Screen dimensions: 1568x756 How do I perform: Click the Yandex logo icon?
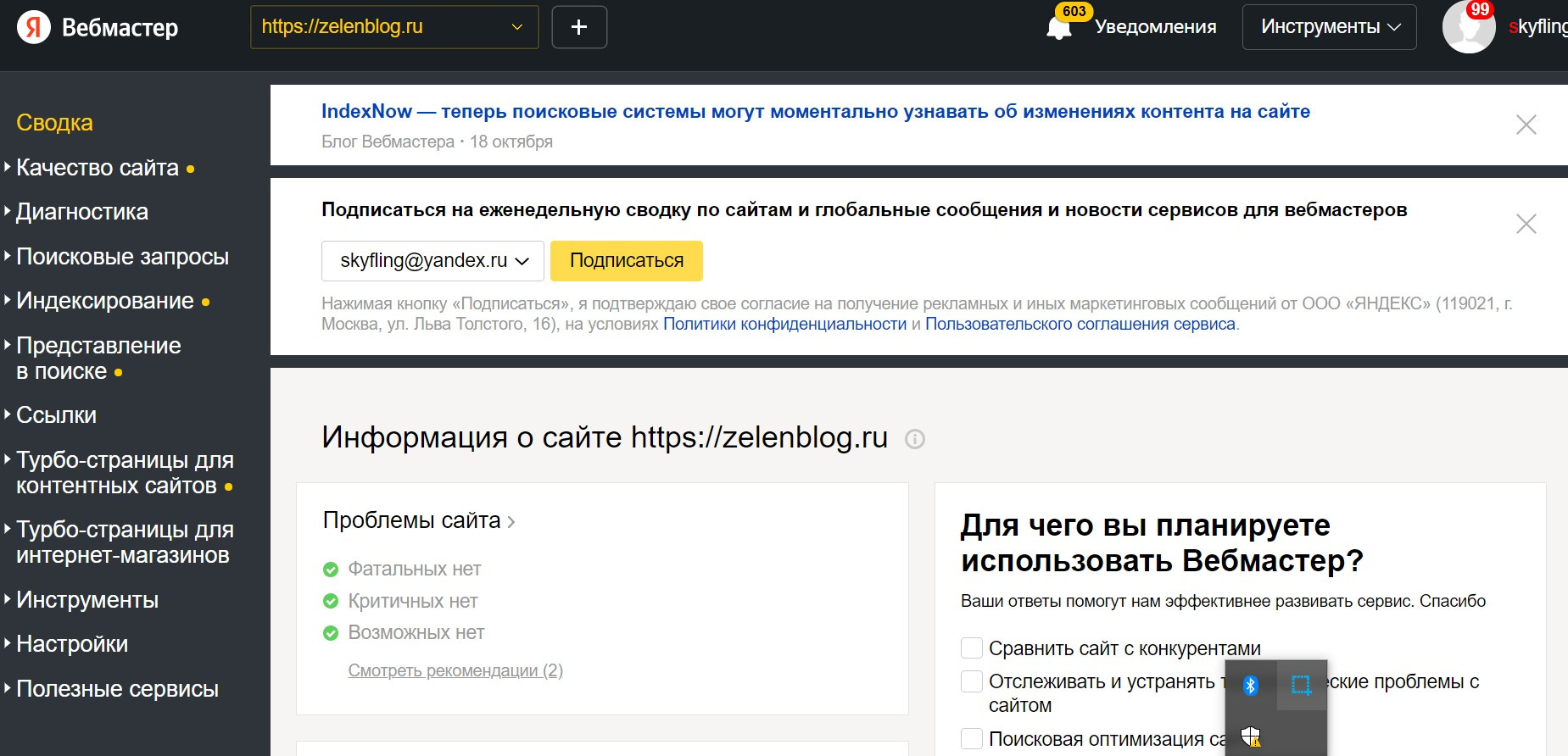34,27
